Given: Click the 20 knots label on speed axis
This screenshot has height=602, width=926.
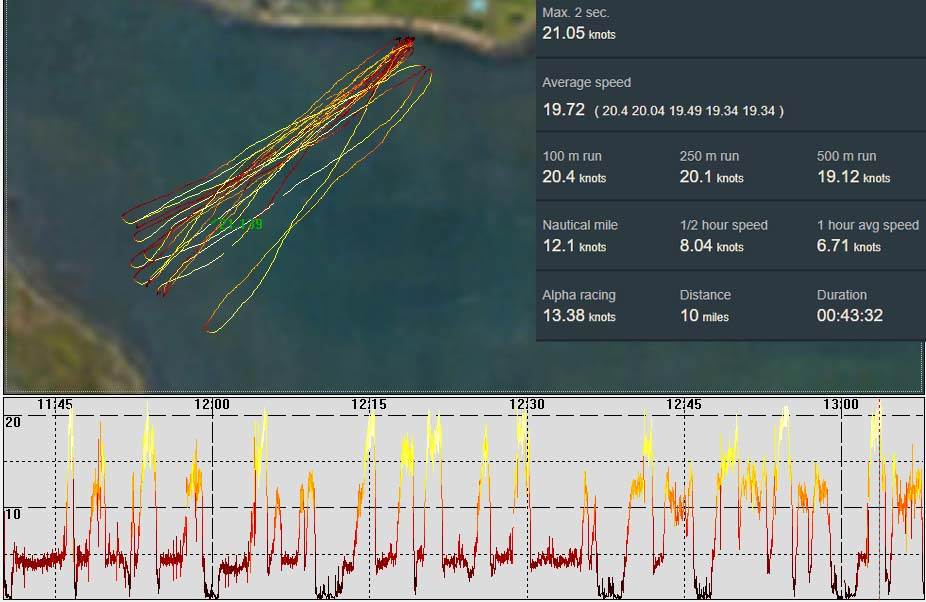Looking at the screenshot, I should click(x=13, y=421).
